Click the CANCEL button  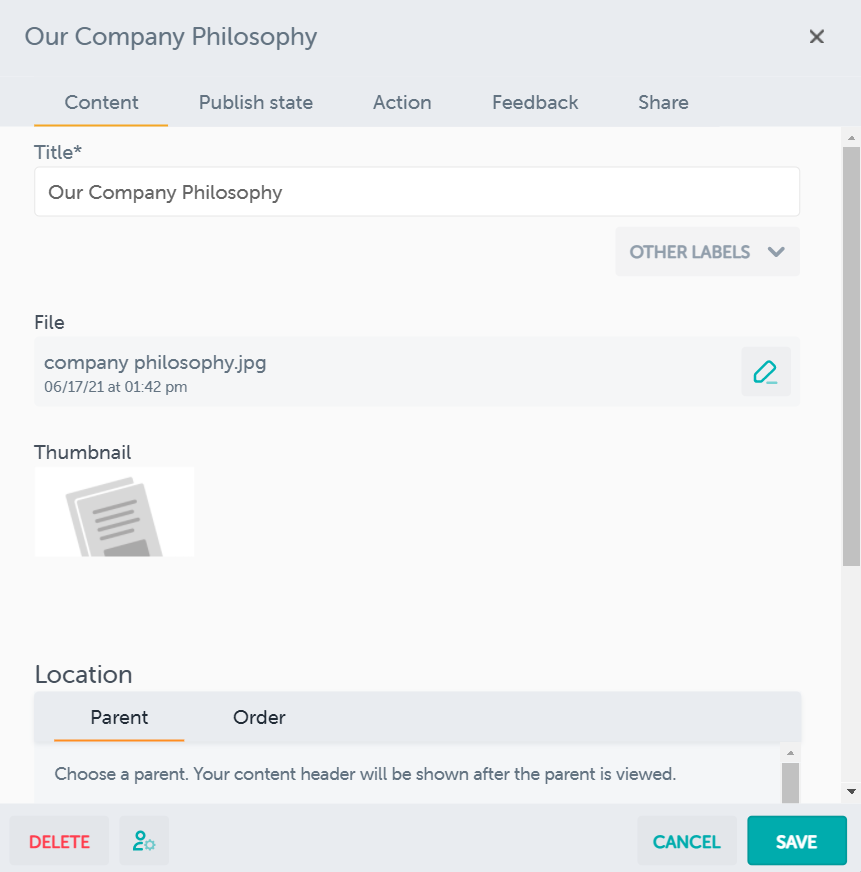coord(686,841)
